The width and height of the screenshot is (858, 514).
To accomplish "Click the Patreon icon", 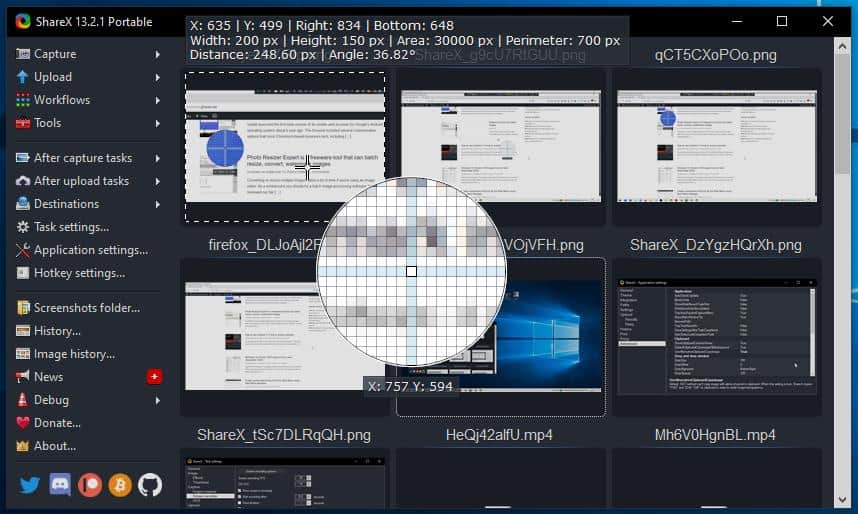I will tap(90, 485).
